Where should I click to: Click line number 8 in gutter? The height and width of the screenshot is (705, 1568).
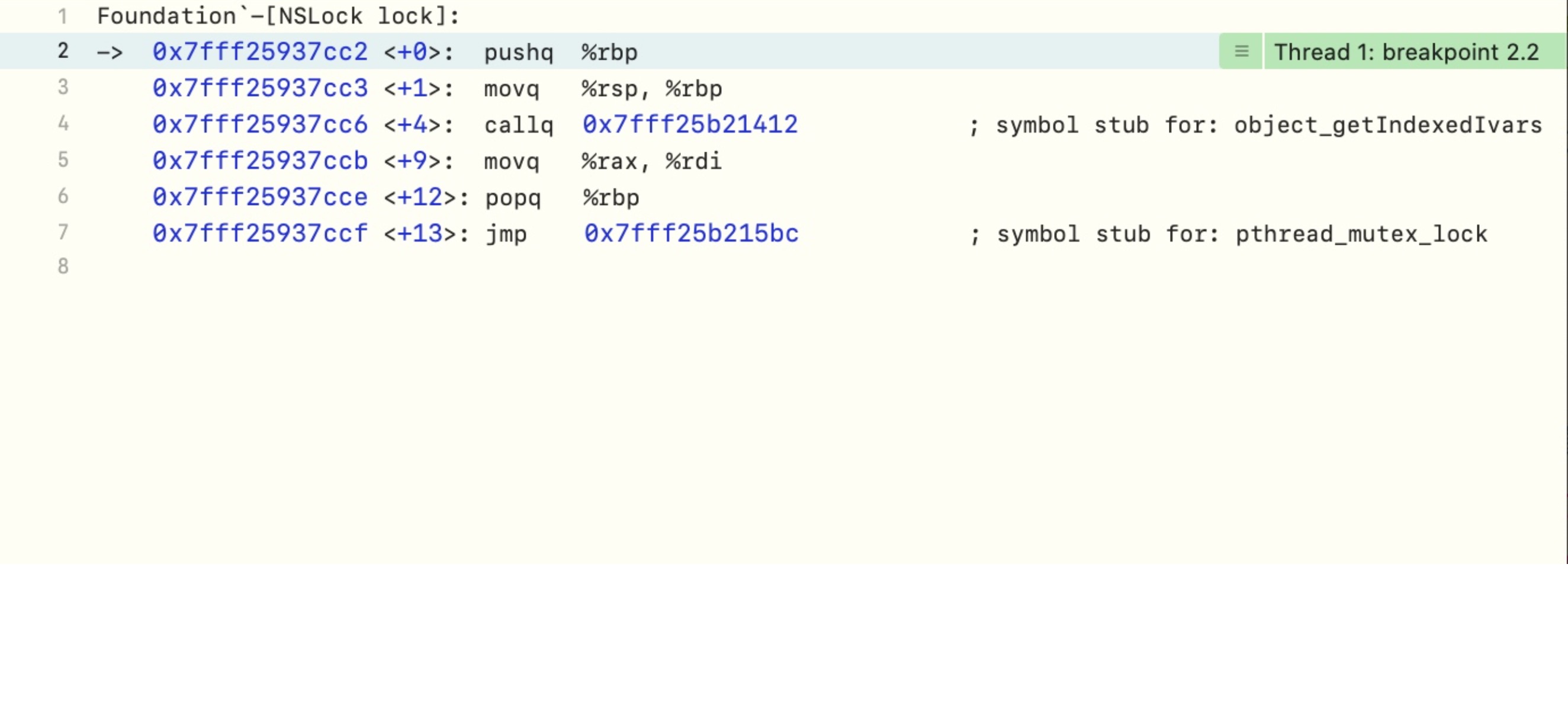point(63,266)
